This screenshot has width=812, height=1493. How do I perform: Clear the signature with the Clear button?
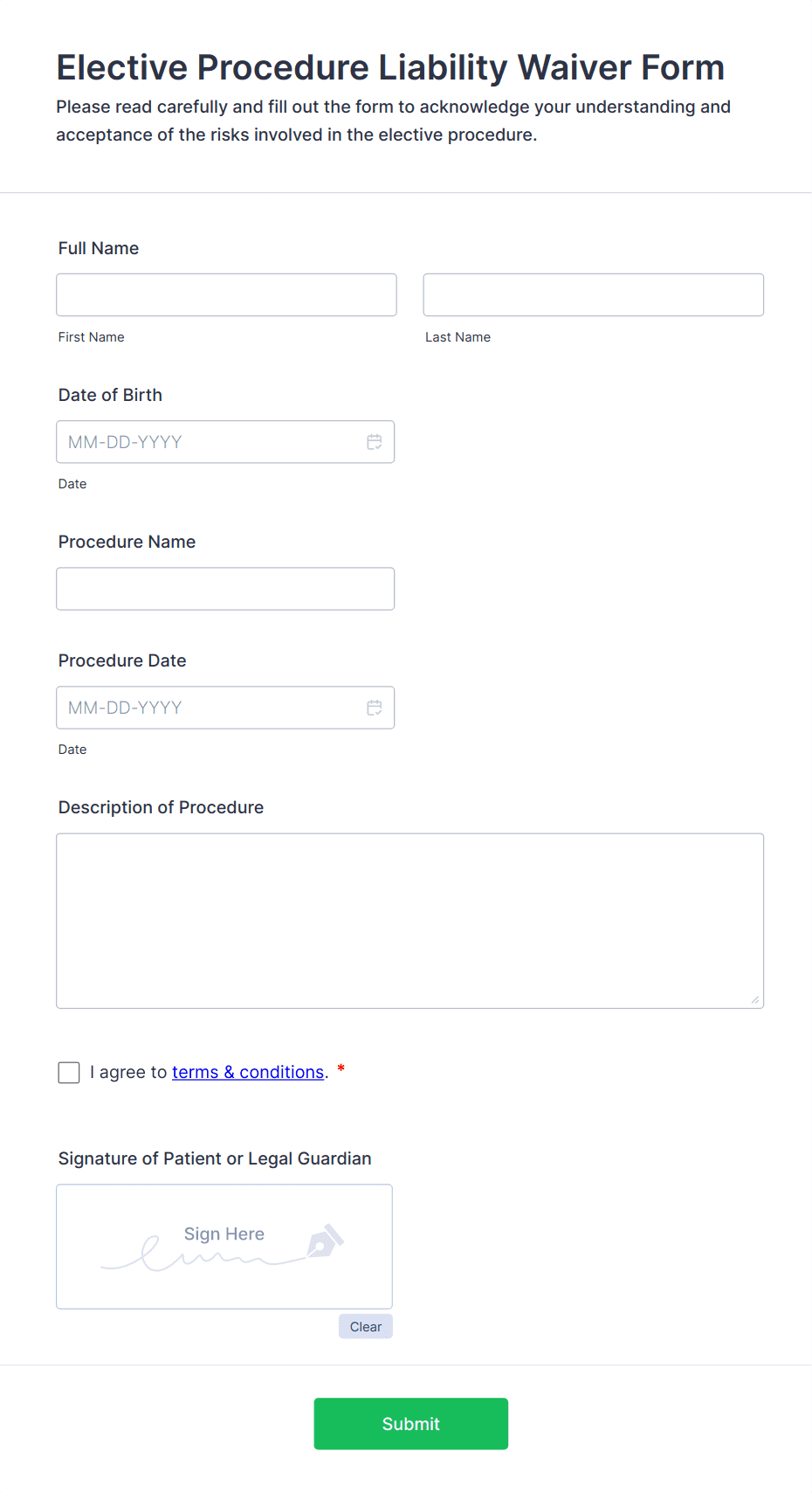point(366,1326)
